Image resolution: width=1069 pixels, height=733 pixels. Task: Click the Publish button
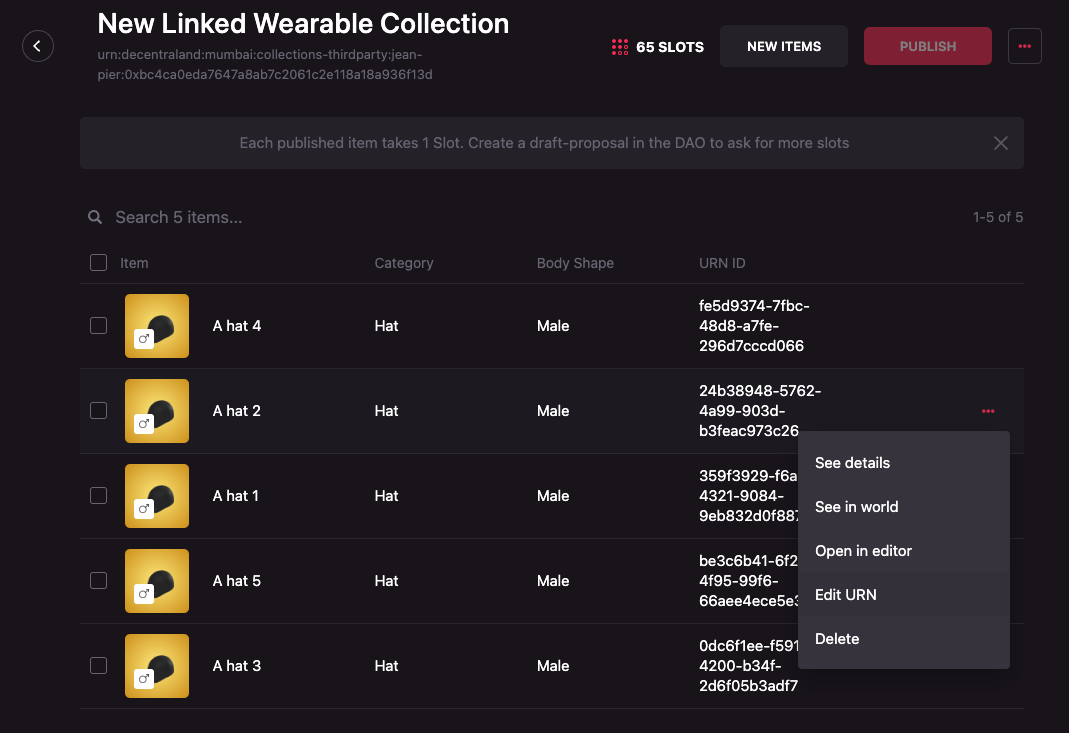(927, 46)
